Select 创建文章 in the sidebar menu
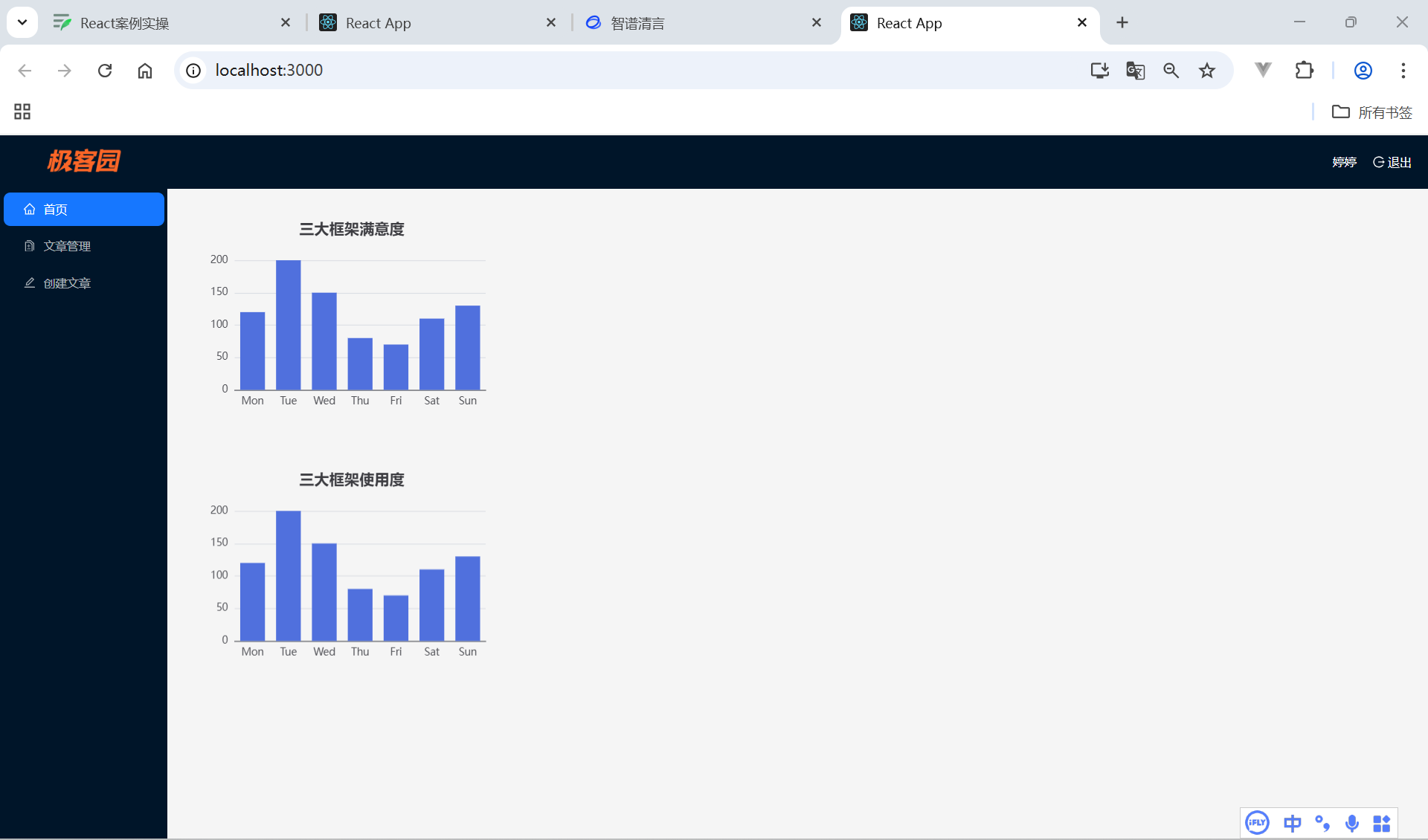Image resolution: width=1428 pixels, height=840 pixels. pos(67,283)
